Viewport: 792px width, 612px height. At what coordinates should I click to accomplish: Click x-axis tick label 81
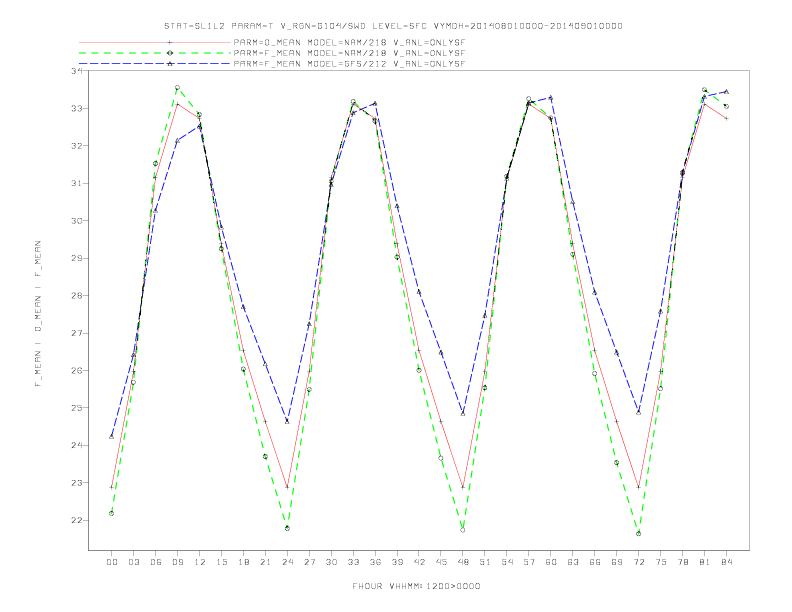[705, 562]
